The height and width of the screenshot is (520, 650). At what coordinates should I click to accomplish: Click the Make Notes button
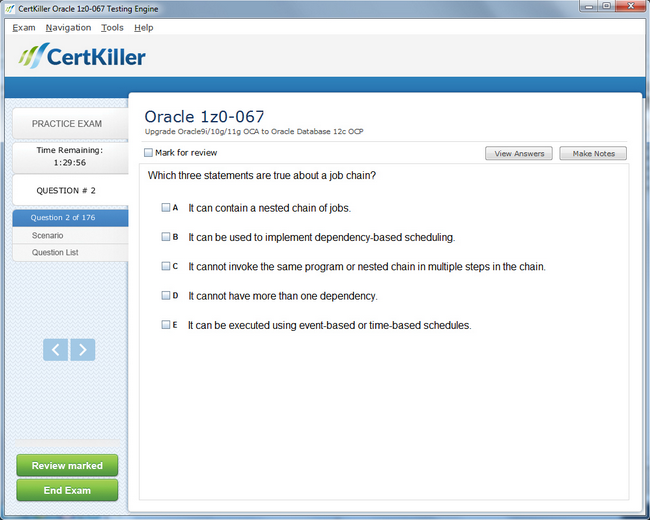(593, 153)
